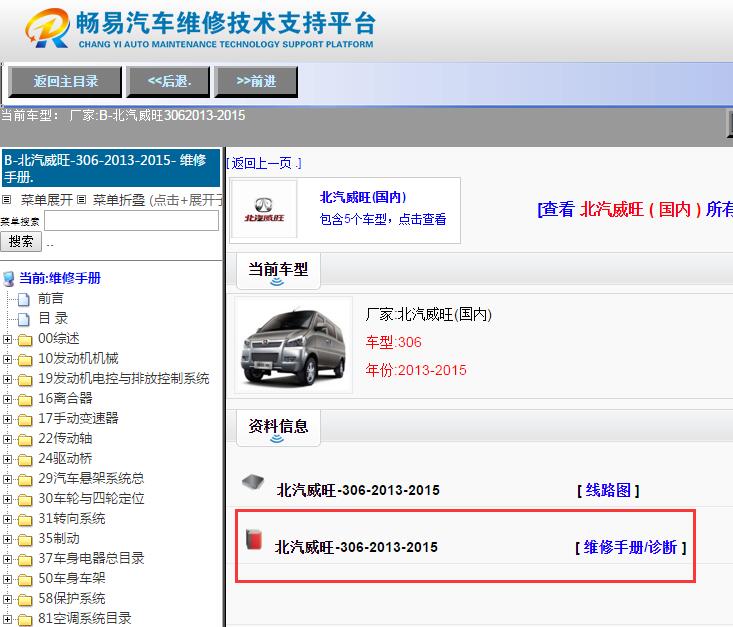Open the 维修手册/诊断 link
This screenshot has width=733, height=627.
coord(631,547)
